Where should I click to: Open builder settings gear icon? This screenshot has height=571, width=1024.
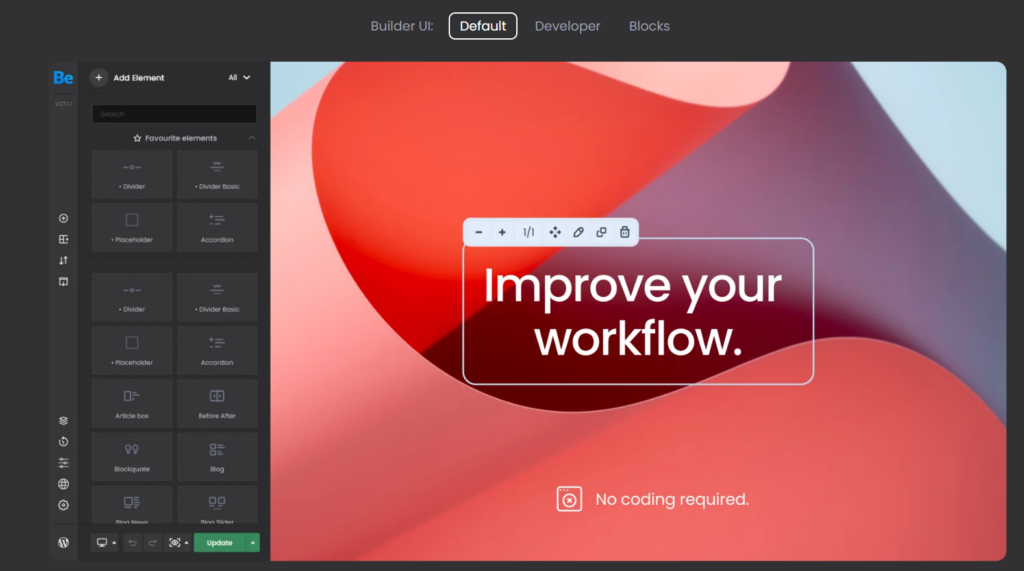click(x=63, y=505)
